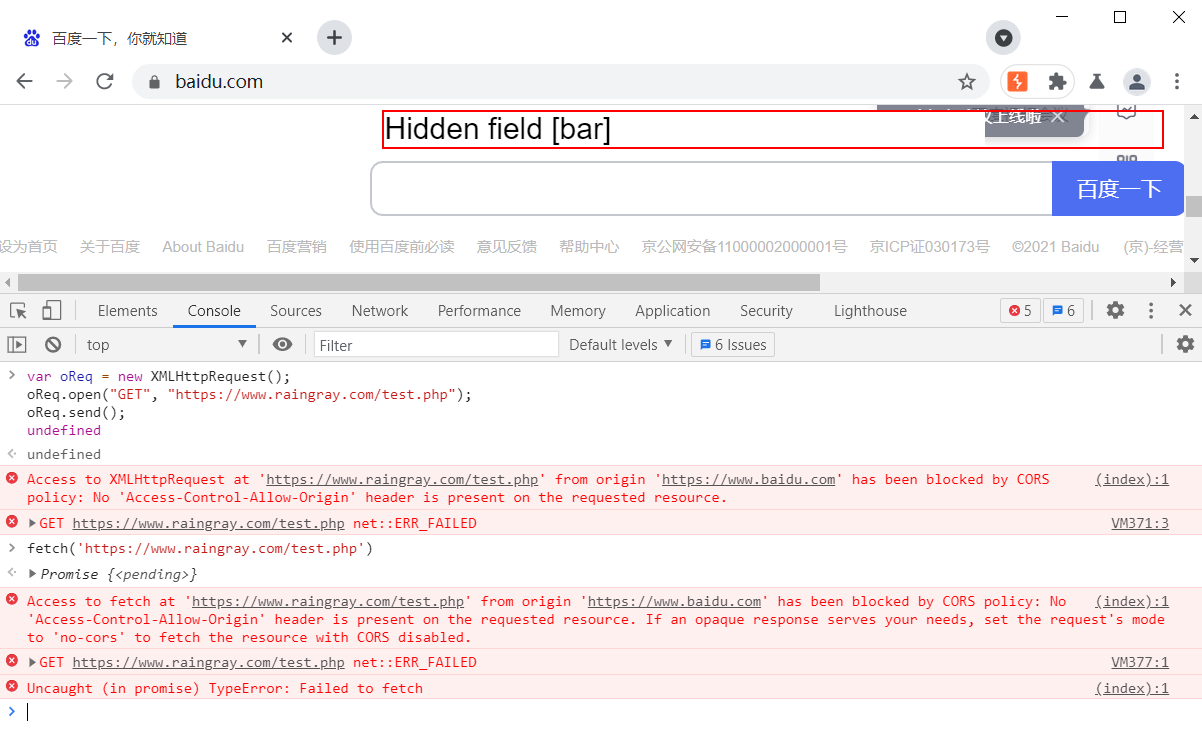1202x729 pixels.
Task: Open the Default levels dropdown
Action: pyautogui.click(x=621, y=345)
